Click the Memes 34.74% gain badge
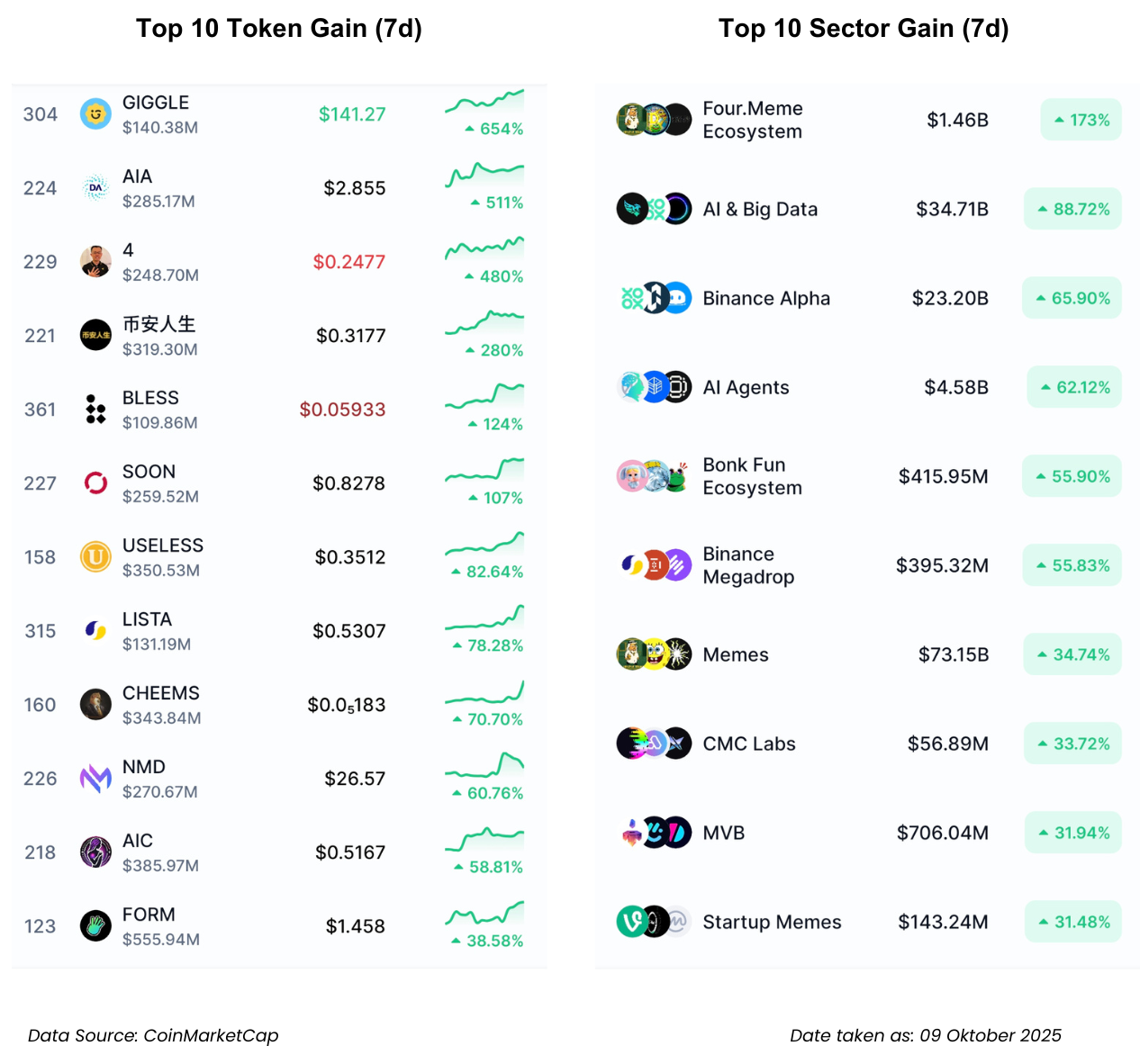 pos(1072,654)
